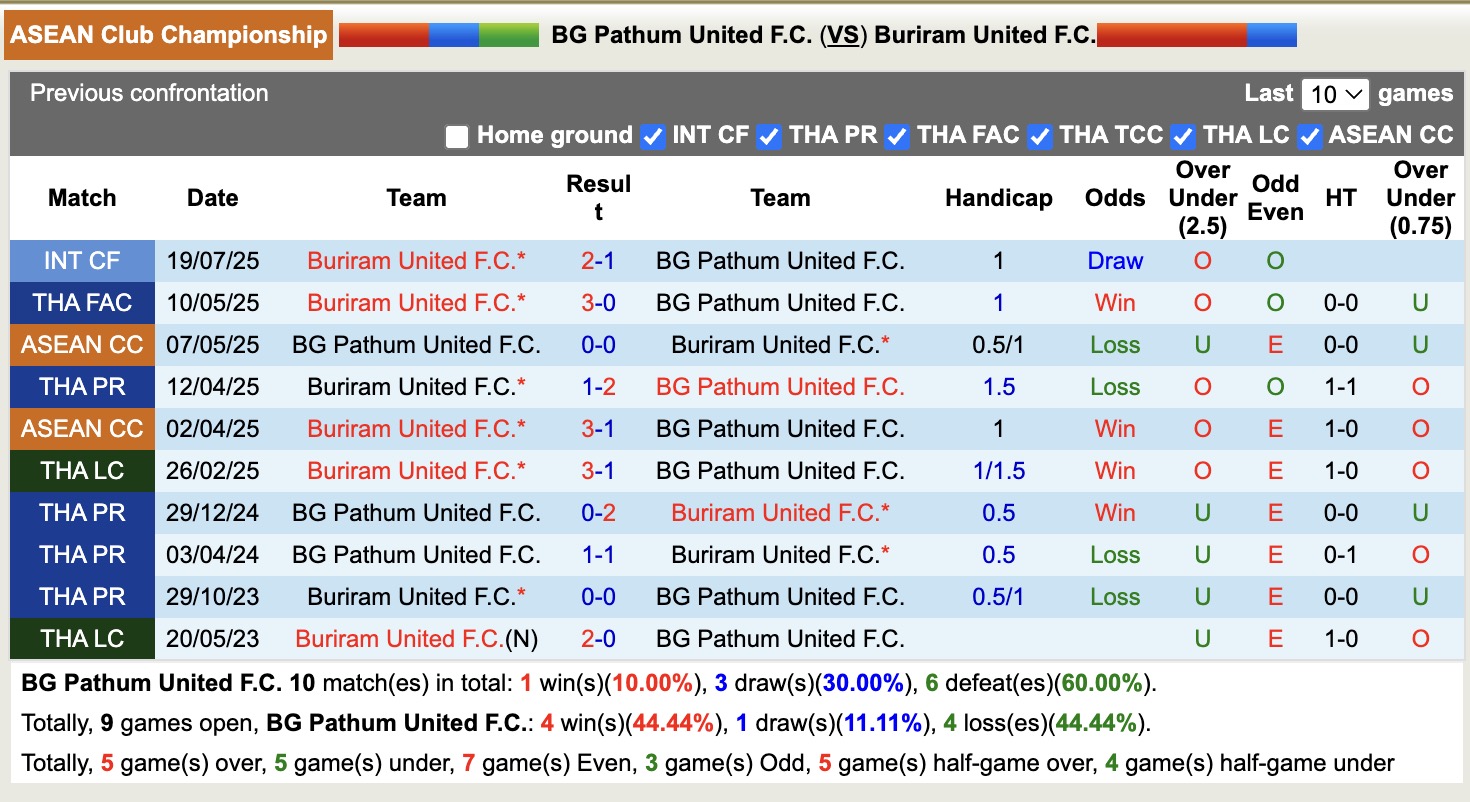1470x802 pixels.
Task: Open the Win link on the 10/05/25 match
Action: pyautogui.click(x=1114, y=303)
